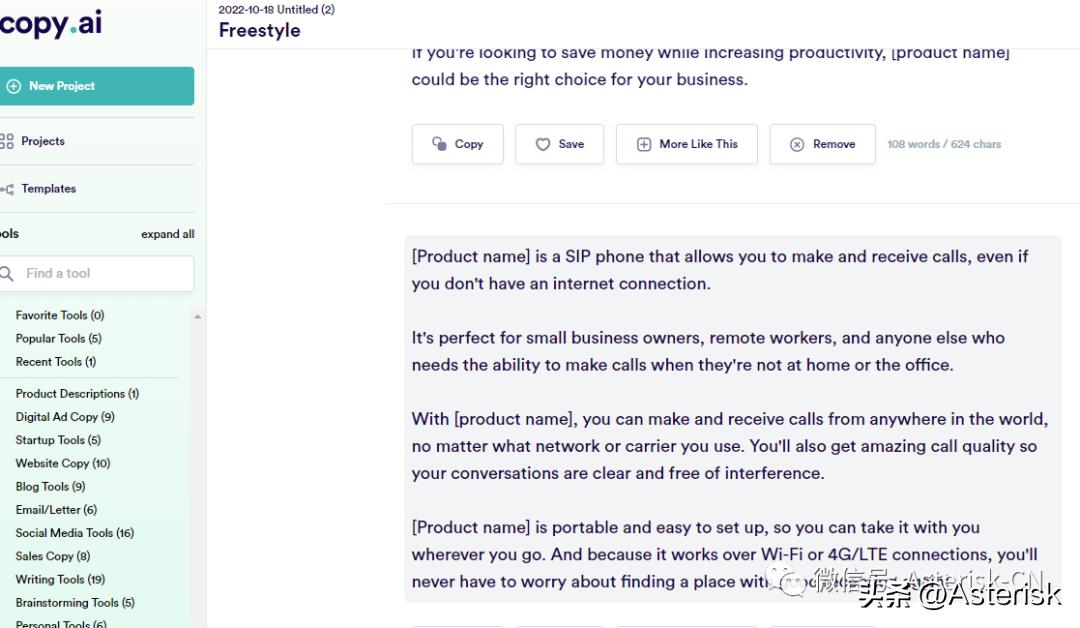
Task: Click the sidebar scroll up arrow
Action: point(197,317)
